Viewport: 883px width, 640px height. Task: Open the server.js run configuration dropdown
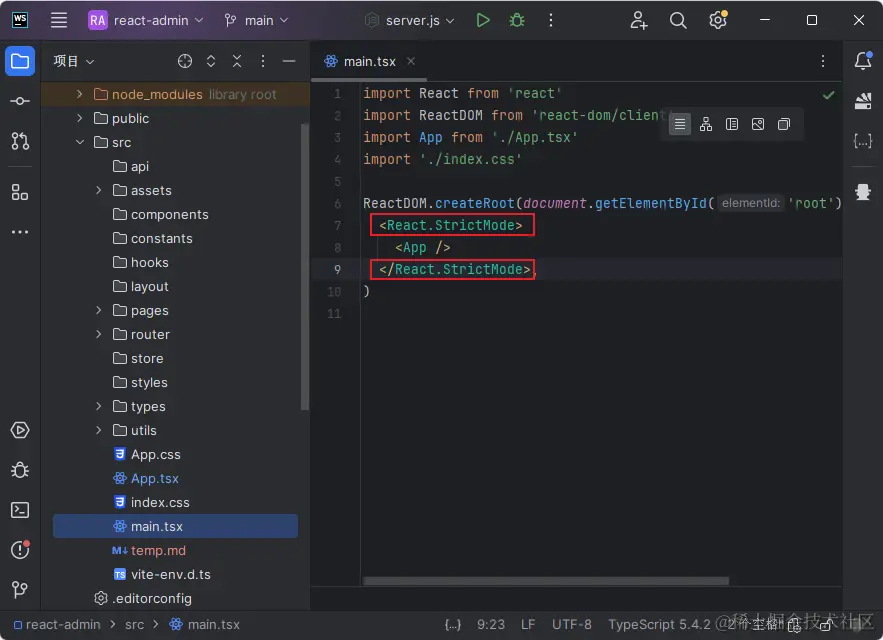409,20
